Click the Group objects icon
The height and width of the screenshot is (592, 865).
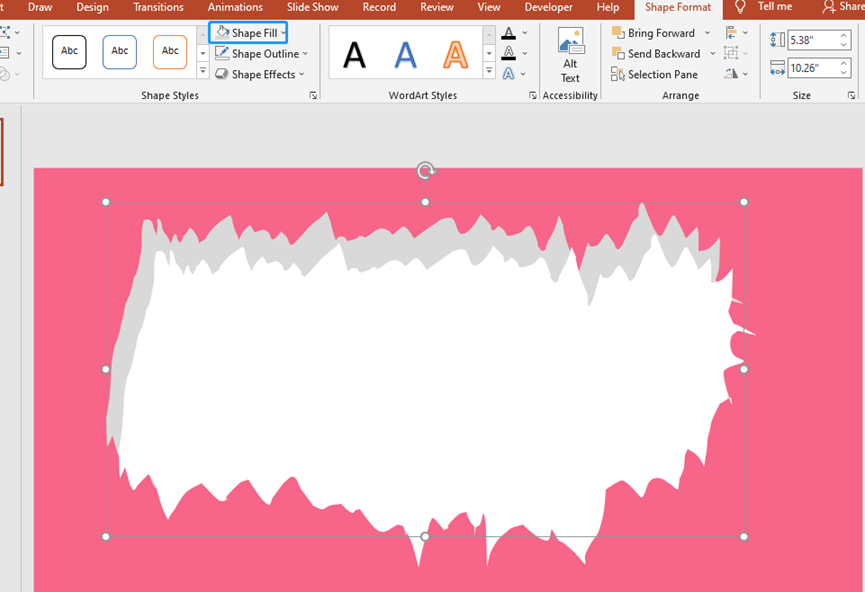731,53
